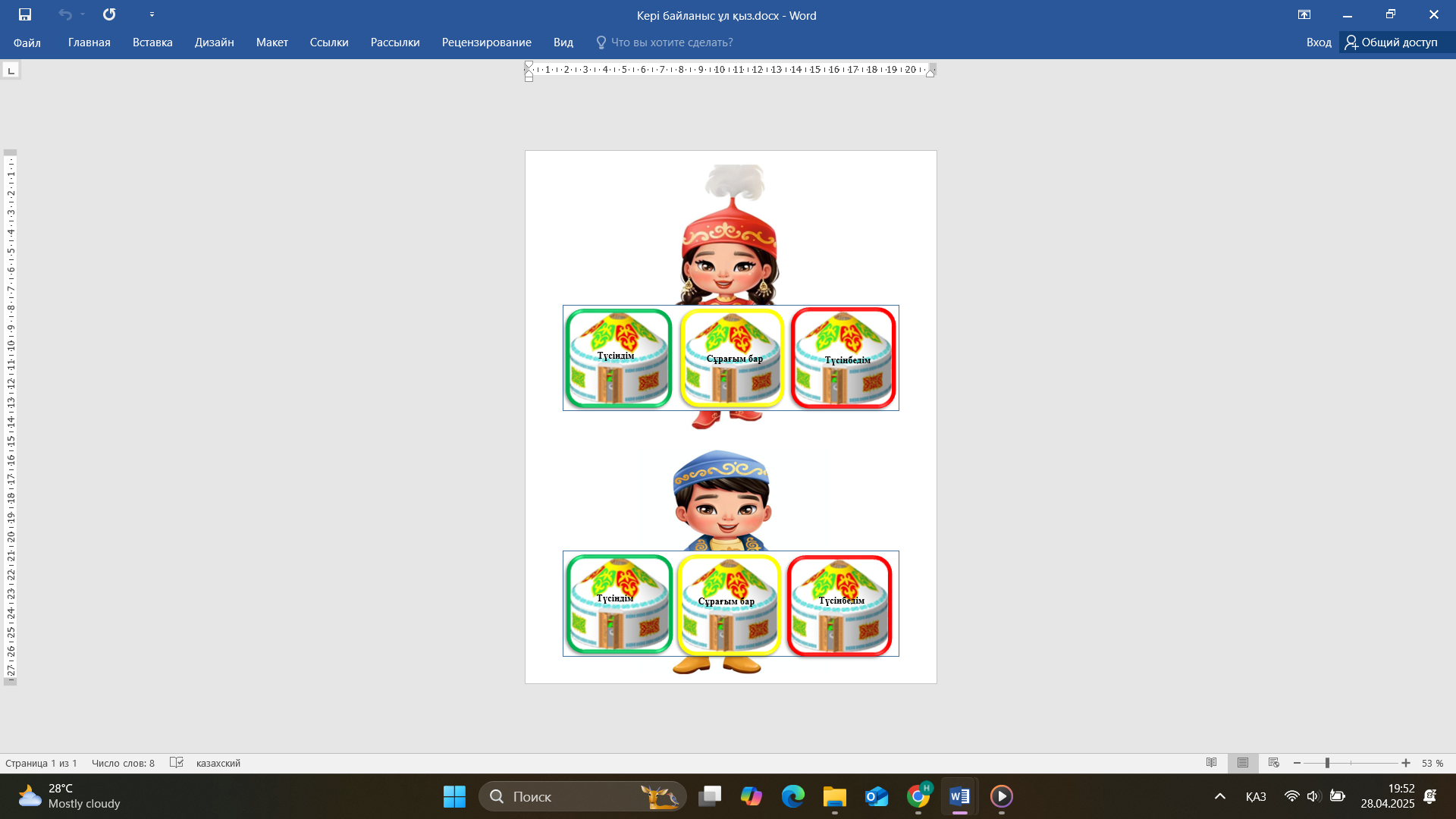Open the Вставка ribbon tab
This screenshot has height=819, width=1456.
coord(152,42)
